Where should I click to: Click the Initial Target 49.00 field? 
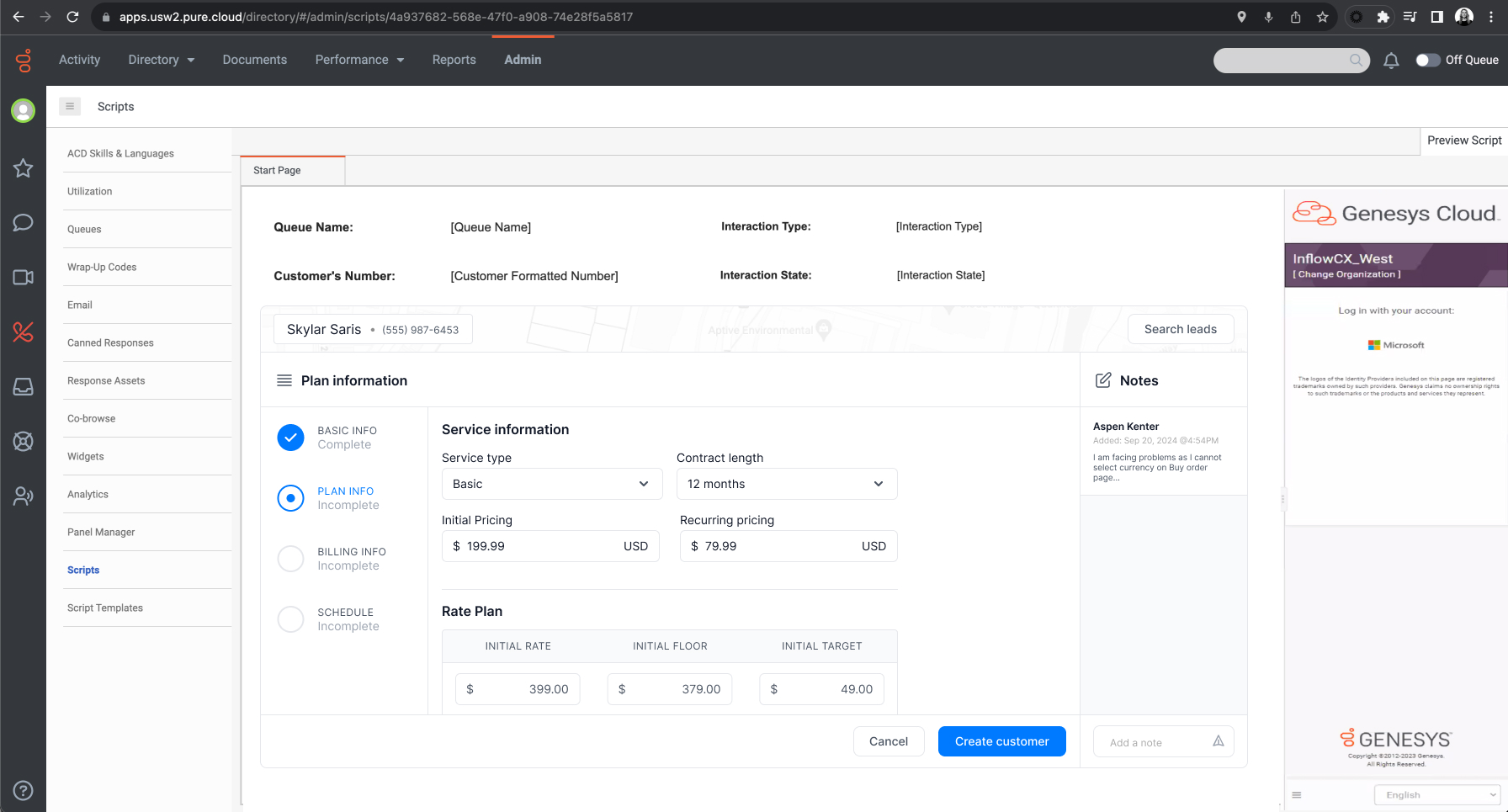click(821, 689)
